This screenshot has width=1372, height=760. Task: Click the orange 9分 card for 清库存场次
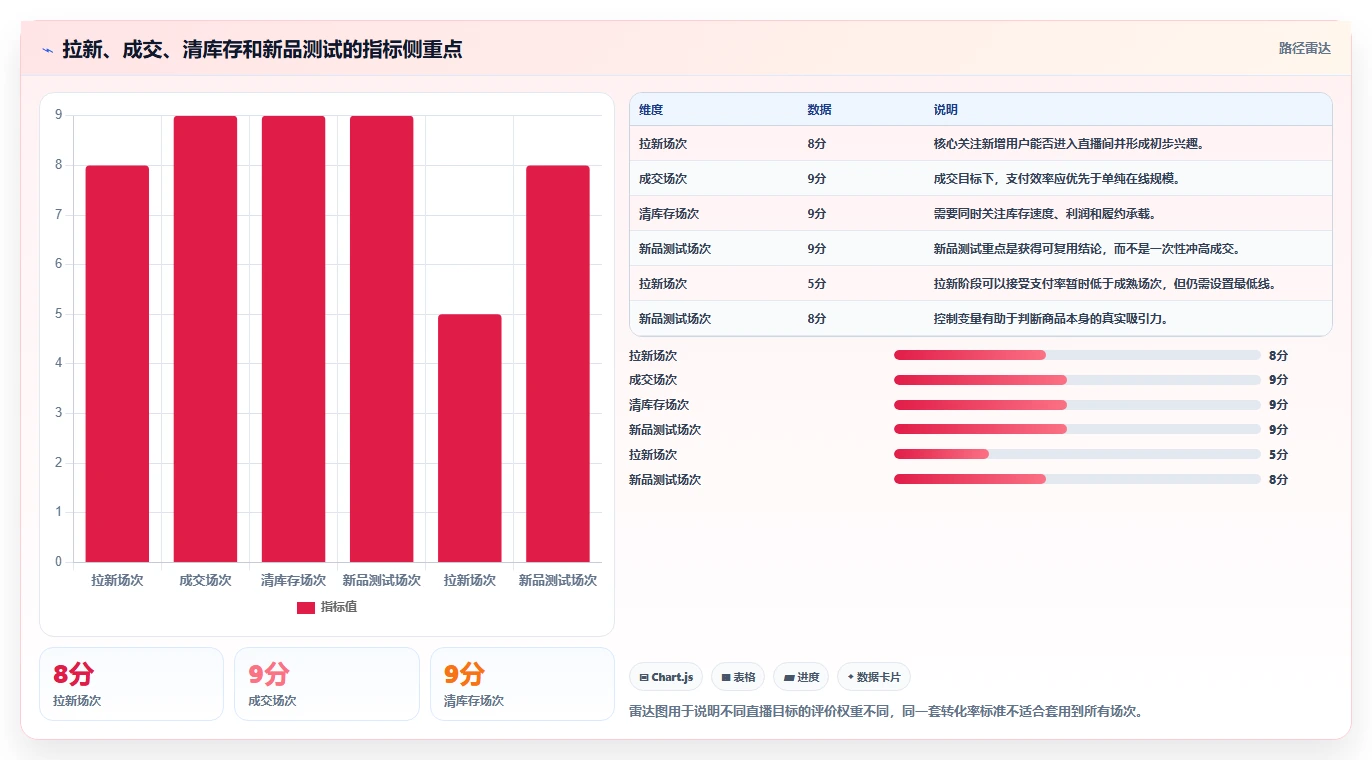pyautogui.click(x=522, y=684)
